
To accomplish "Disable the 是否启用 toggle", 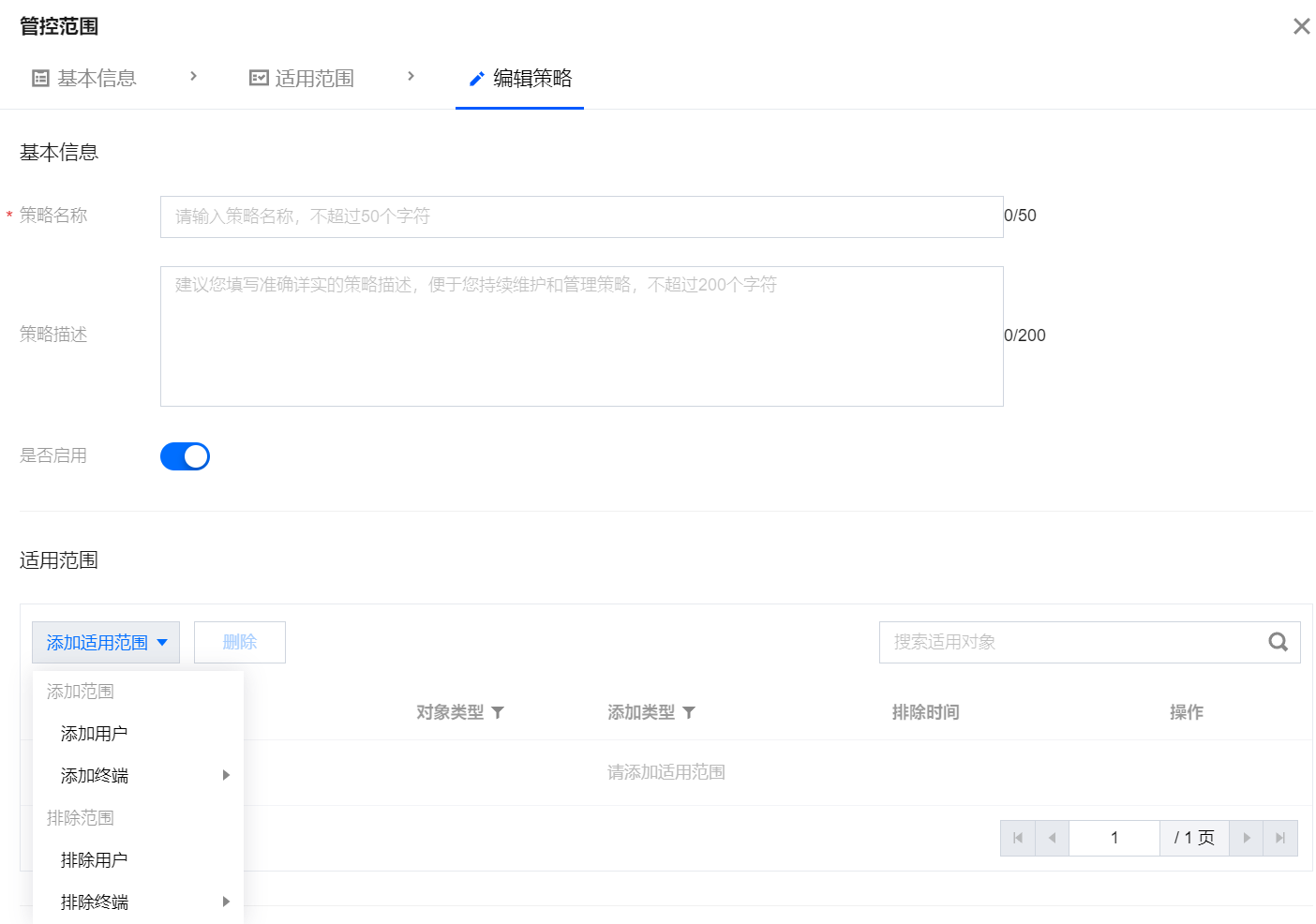I will 185,455.
